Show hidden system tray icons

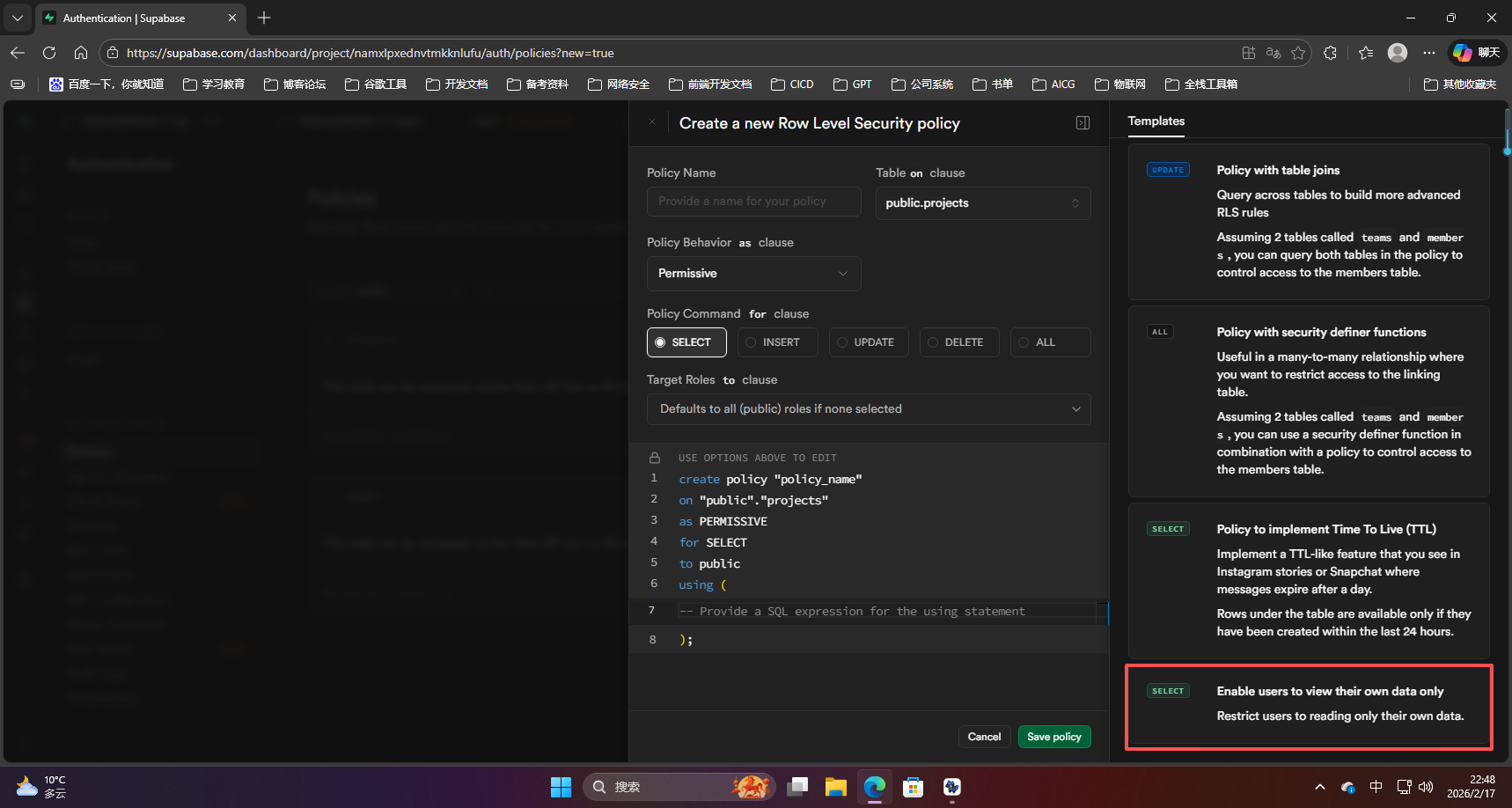[x=1319, y=787]
